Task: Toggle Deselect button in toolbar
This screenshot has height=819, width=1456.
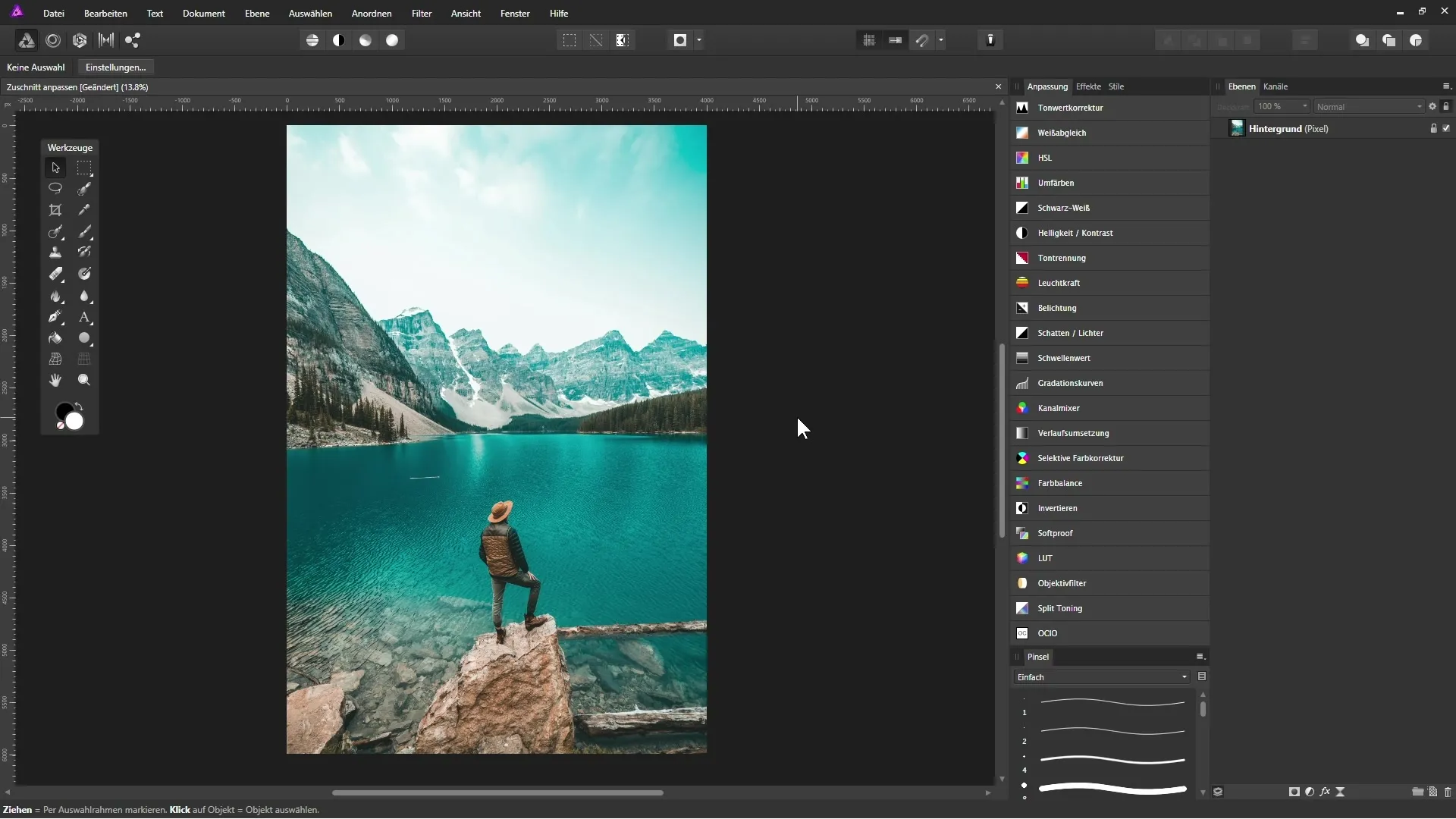Action: [x=596, y=40]
